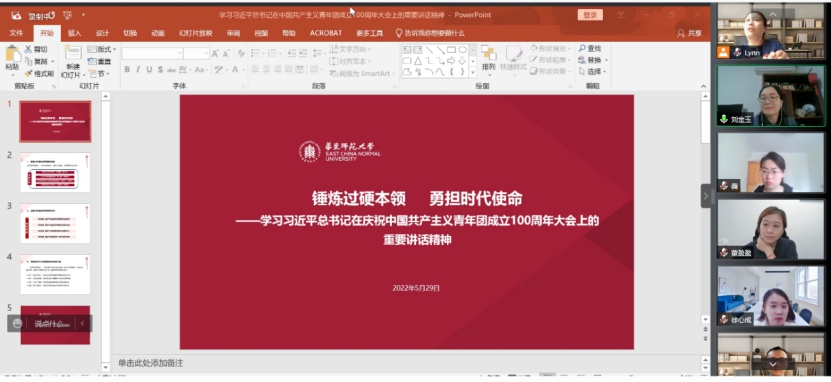Click the Login (登录) button
The height and width of the screenshot is (382, 831).
tap(590, 15)
